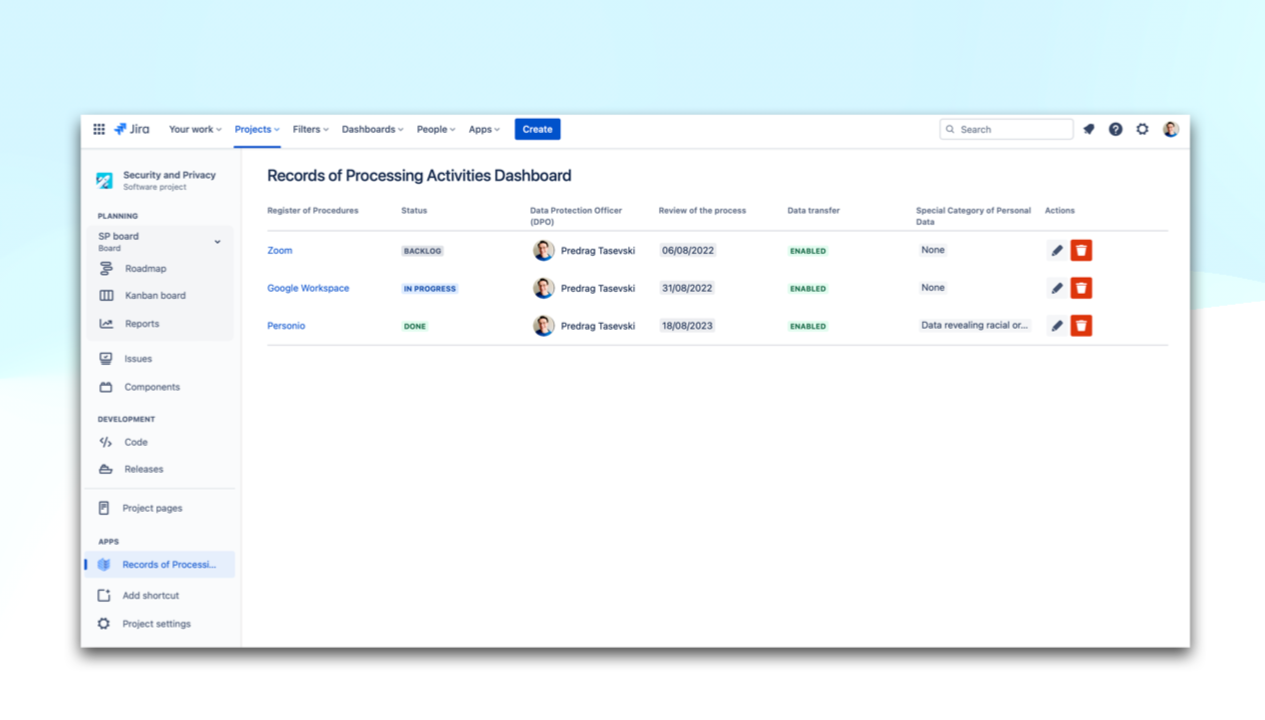Open the People dropdown menu
The image size is (1265, 720).
436,129
